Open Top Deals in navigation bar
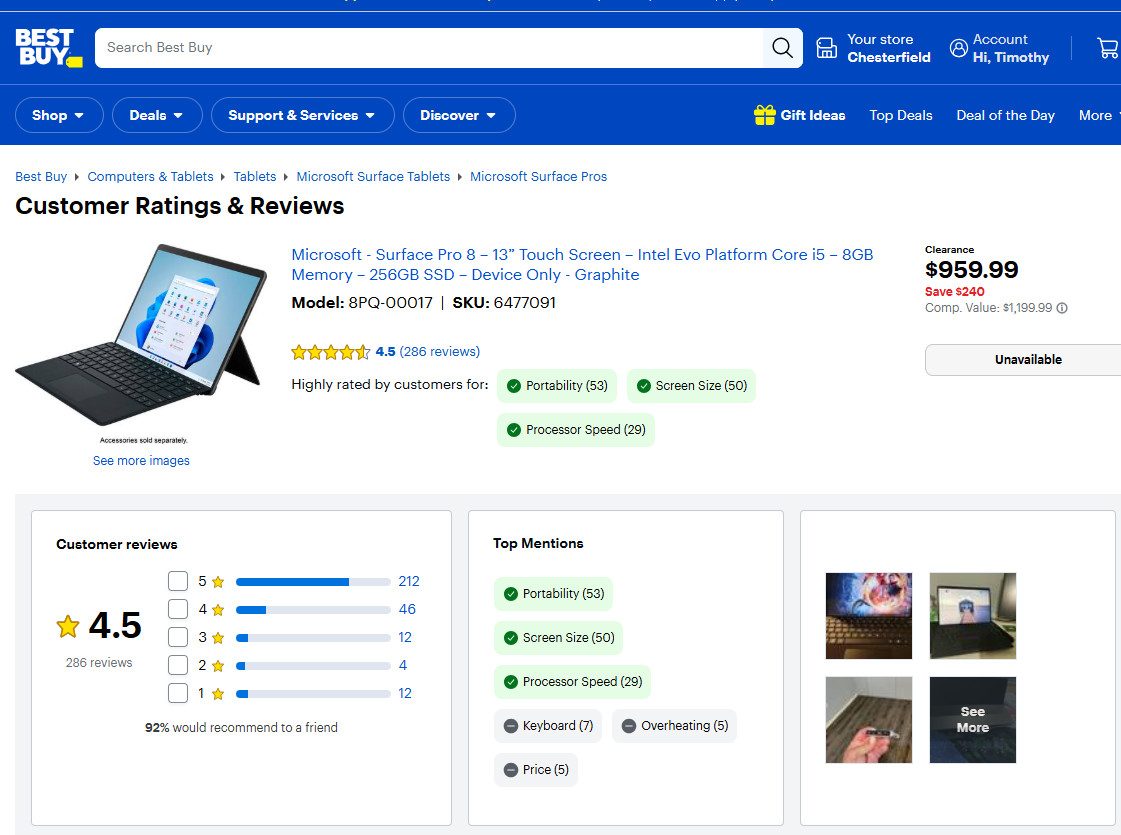The image size is (1121, 835). (901, 115)
